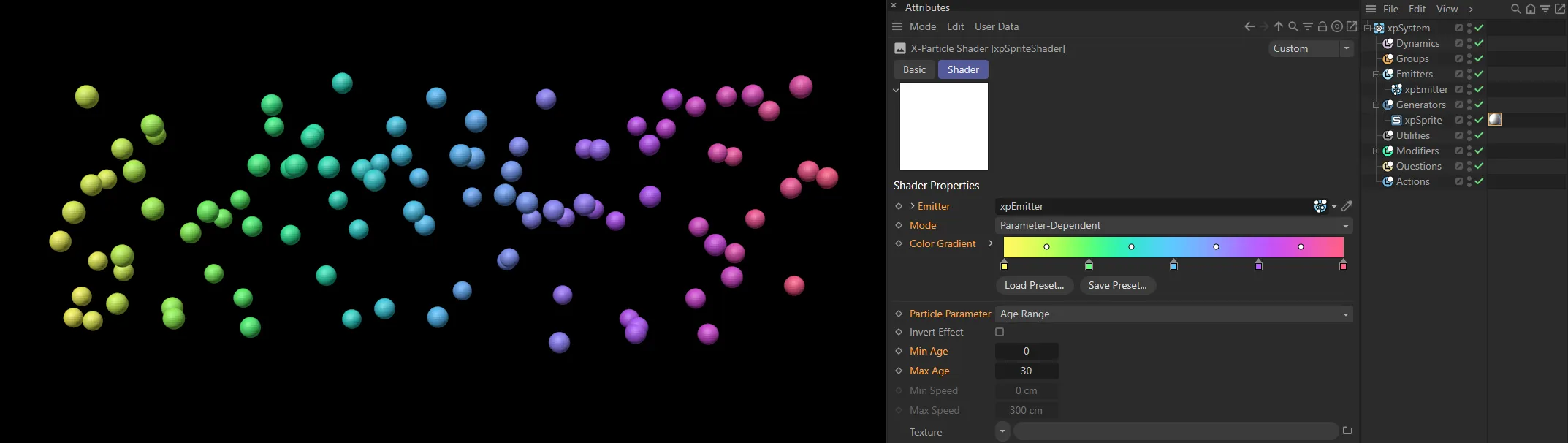Screen dimensions: 1568x443
Task: Toggle the Invert Effect checkbox
Action: coord(1000,332)
